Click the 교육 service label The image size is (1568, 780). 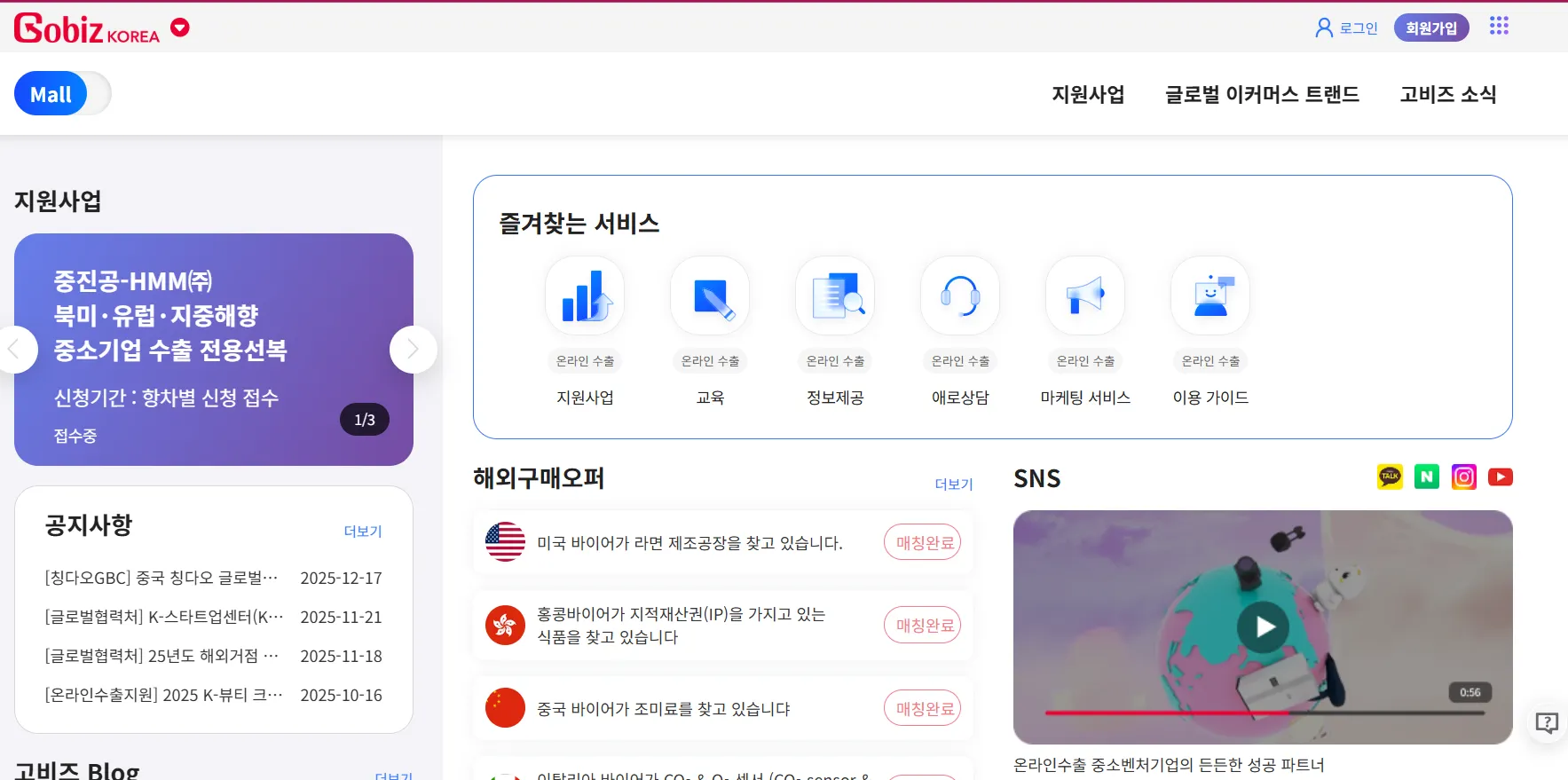pos(710,398)
